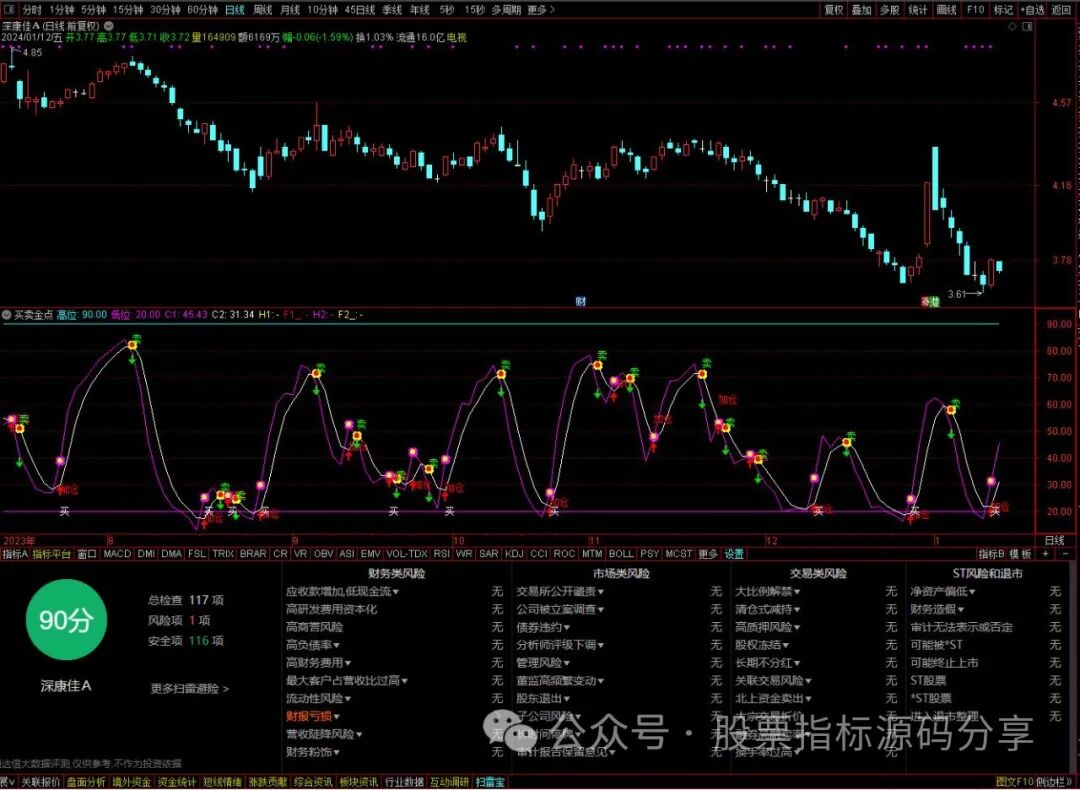Click the 深康佳A stock name under the score
The height and width of the screenshot is (790, 1080).
(x=65, y=686)
